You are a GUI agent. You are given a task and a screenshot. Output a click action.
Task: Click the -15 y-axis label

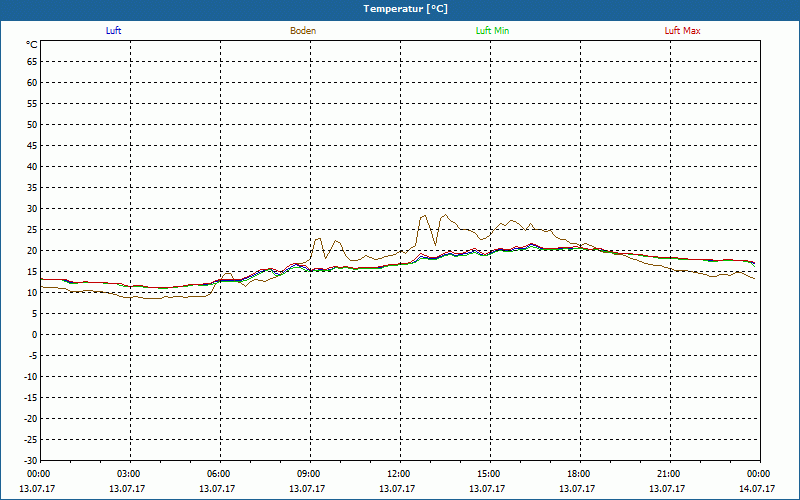[30, 398]
